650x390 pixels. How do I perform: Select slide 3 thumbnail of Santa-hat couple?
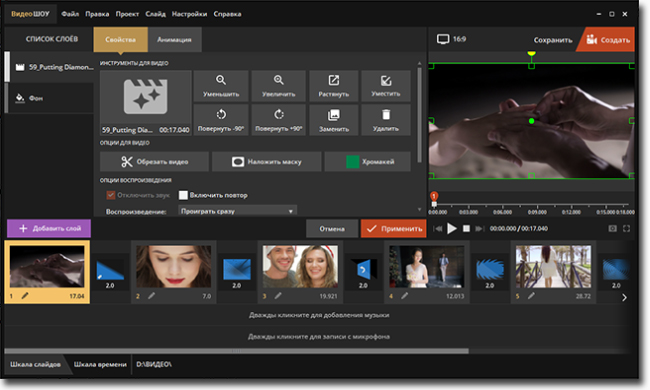point(301,266)
